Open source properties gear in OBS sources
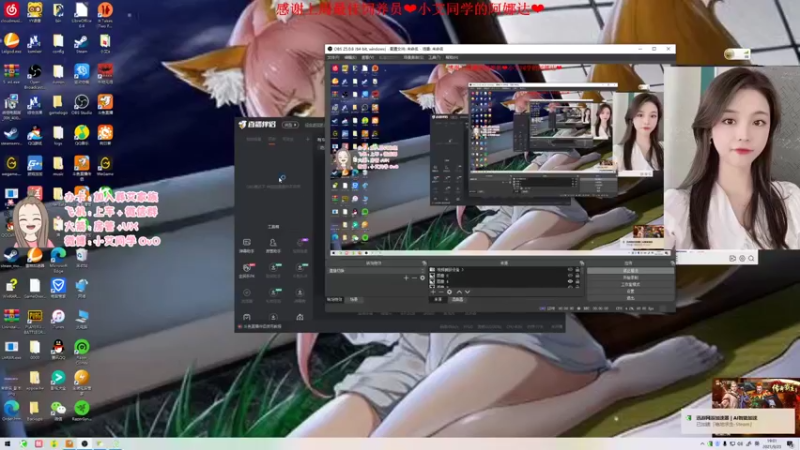The image size is (800, 450). click(449, 292)
